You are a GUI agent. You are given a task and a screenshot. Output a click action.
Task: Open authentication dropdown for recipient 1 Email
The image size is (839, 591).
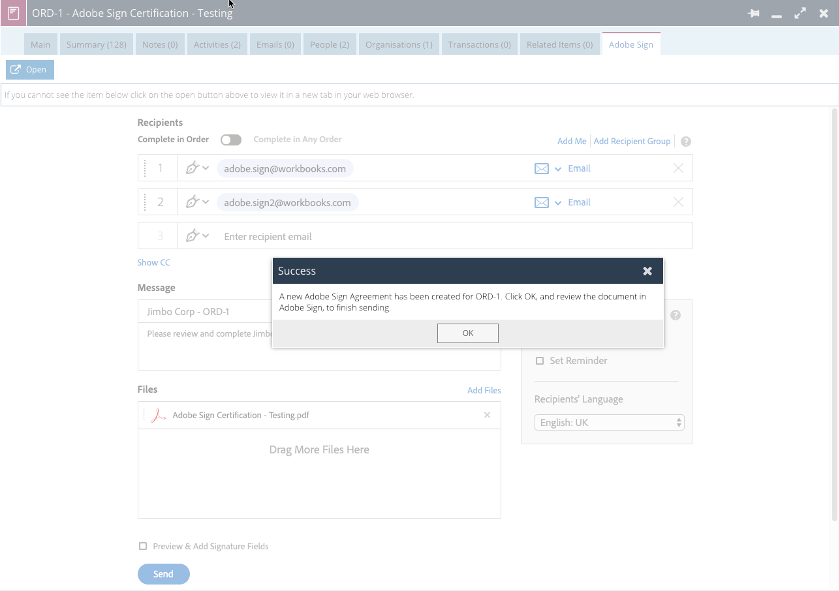click(558, 169)
